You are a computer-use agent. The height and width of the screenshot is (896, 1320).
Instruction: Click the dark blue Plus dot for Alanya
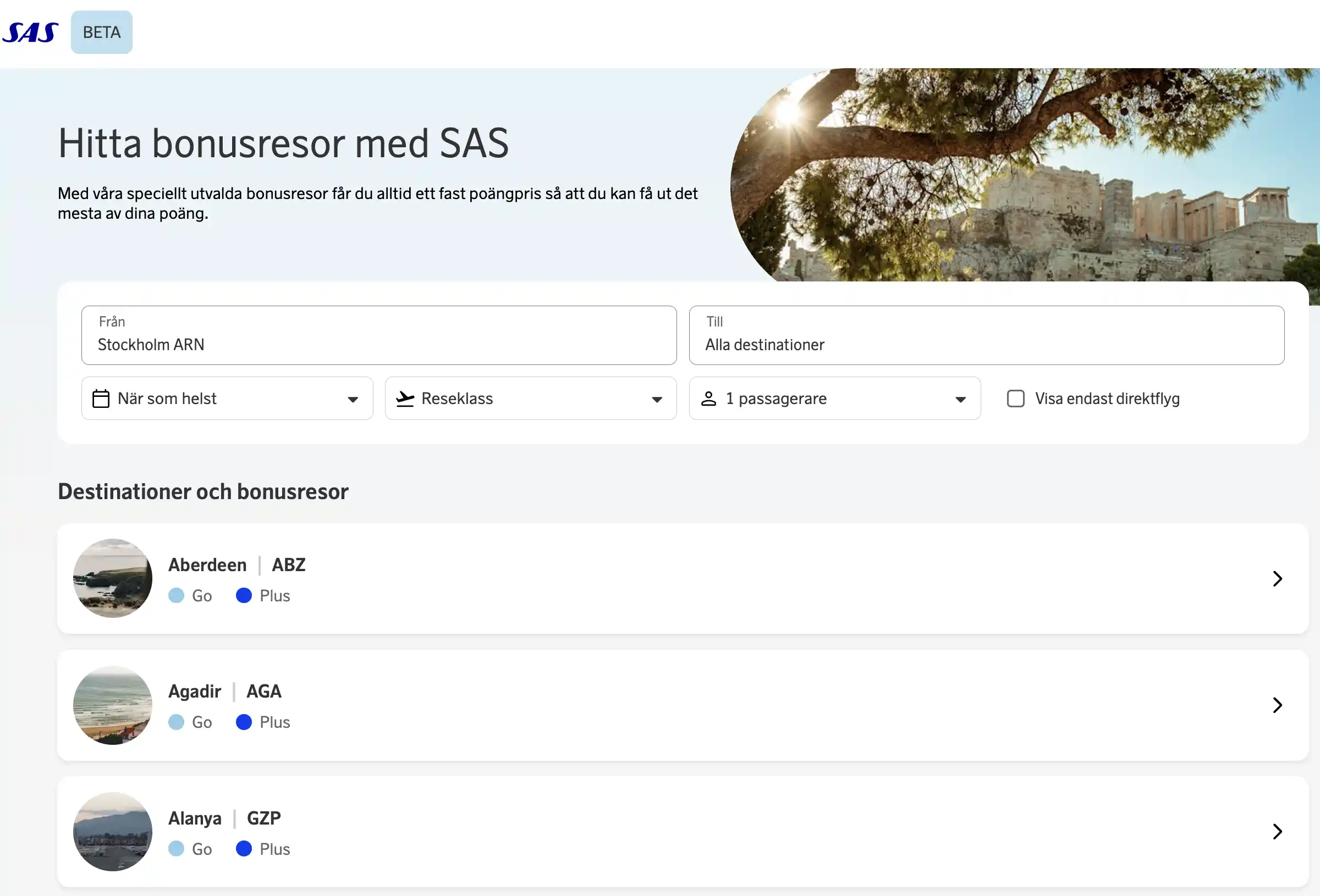244,849
